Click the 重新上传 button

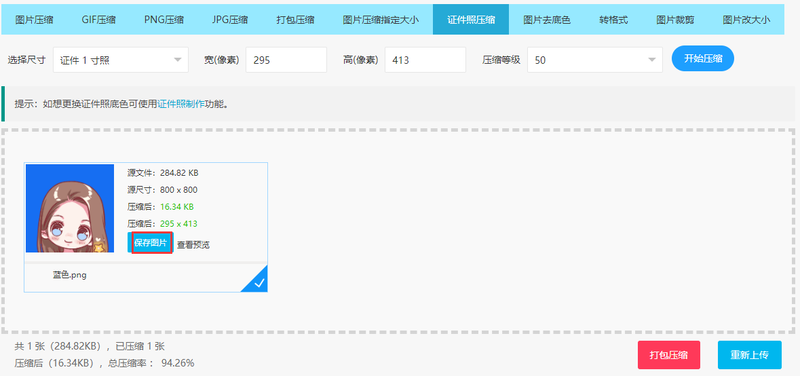tap(749, 355)
